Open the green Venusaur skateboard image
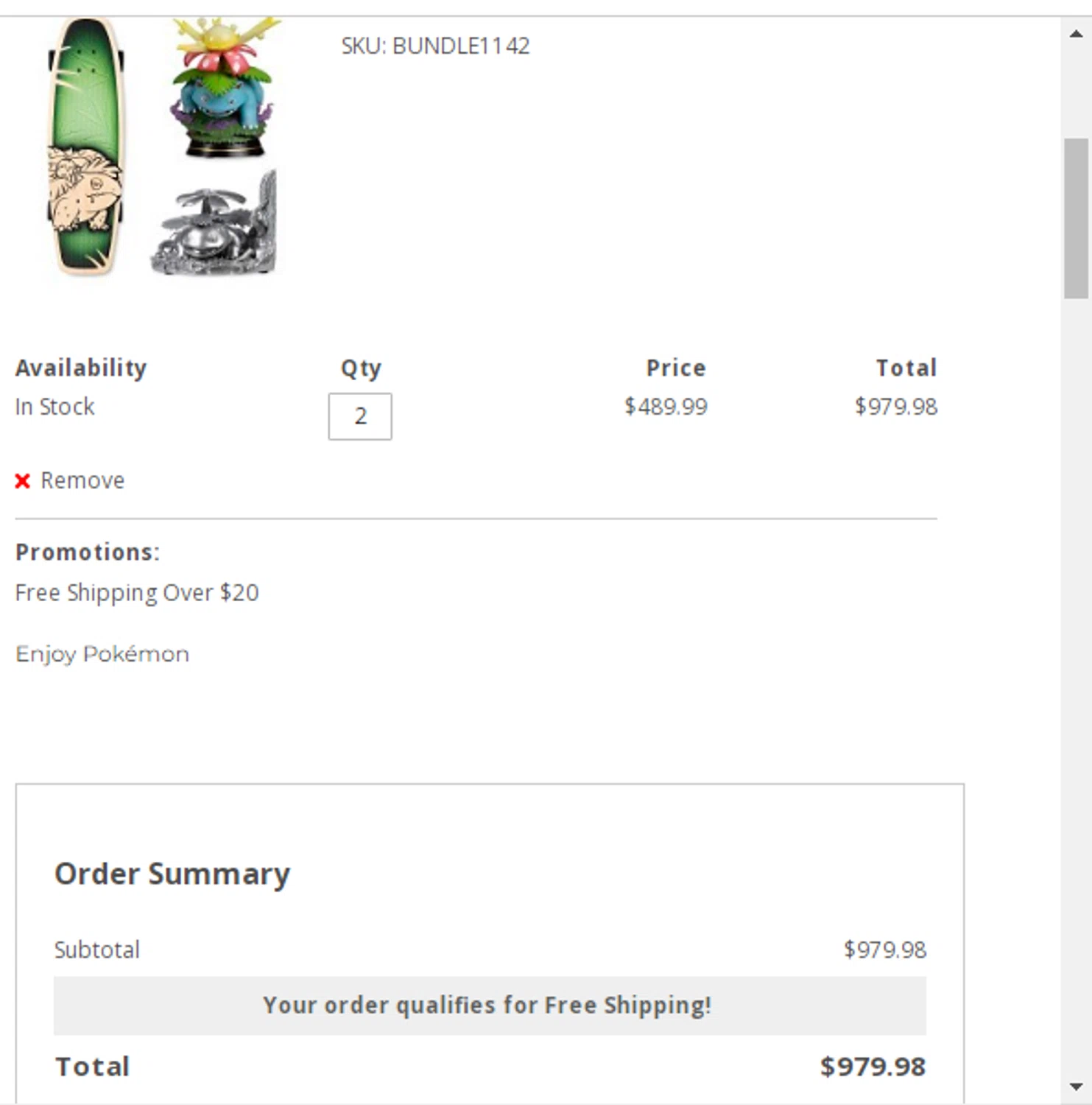 [85, 146]
